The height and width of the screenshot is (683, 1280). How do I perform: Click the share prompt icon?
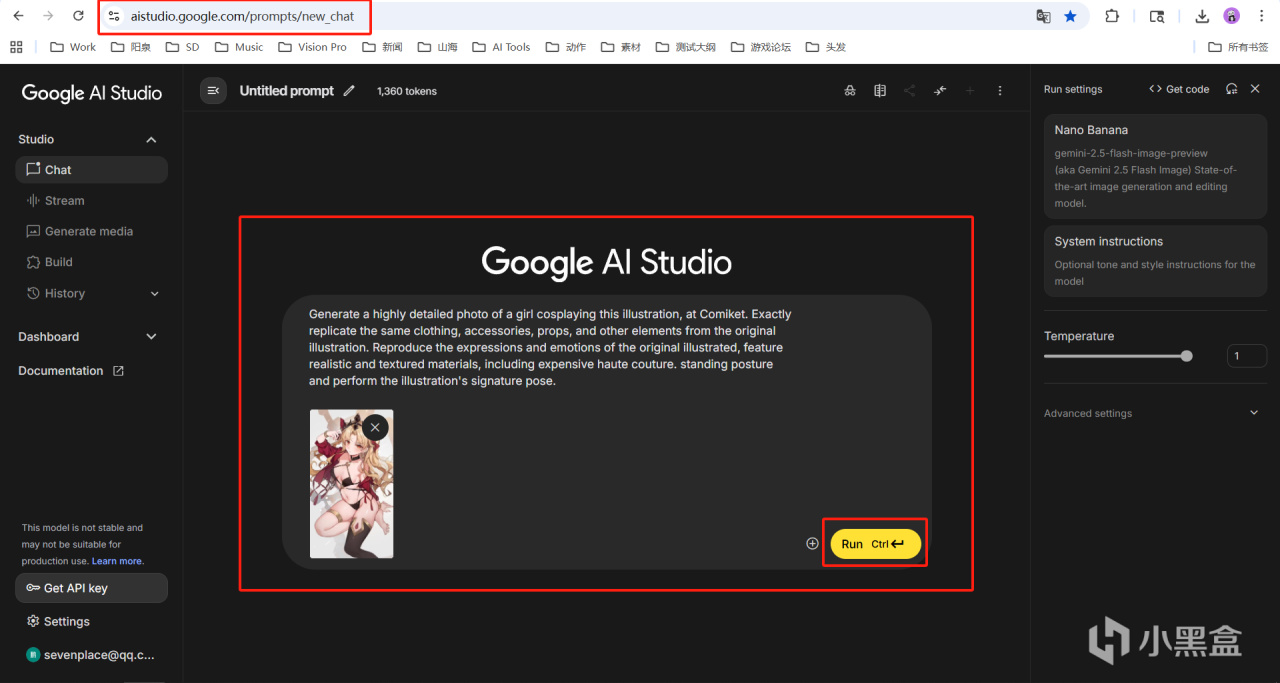910,91
